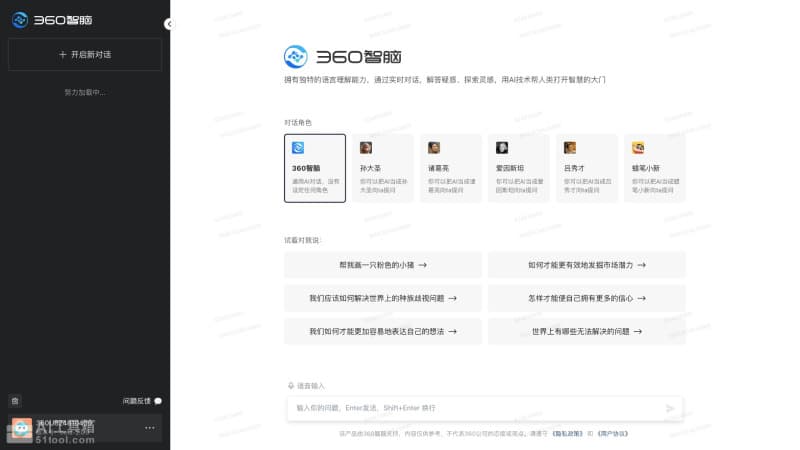
Task: Click the trash icon to clear conversations
Action: coord(15,400)
